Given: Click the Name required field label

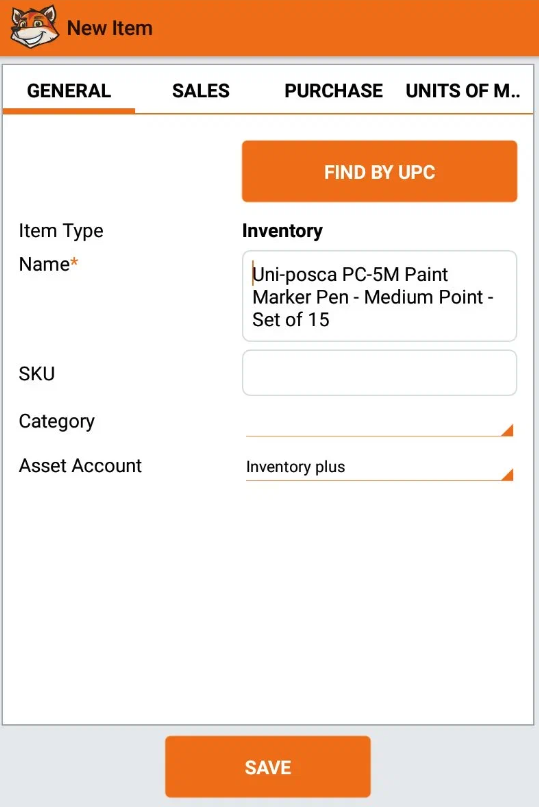Looking at the screenshot, I should (x=48, y=264).
